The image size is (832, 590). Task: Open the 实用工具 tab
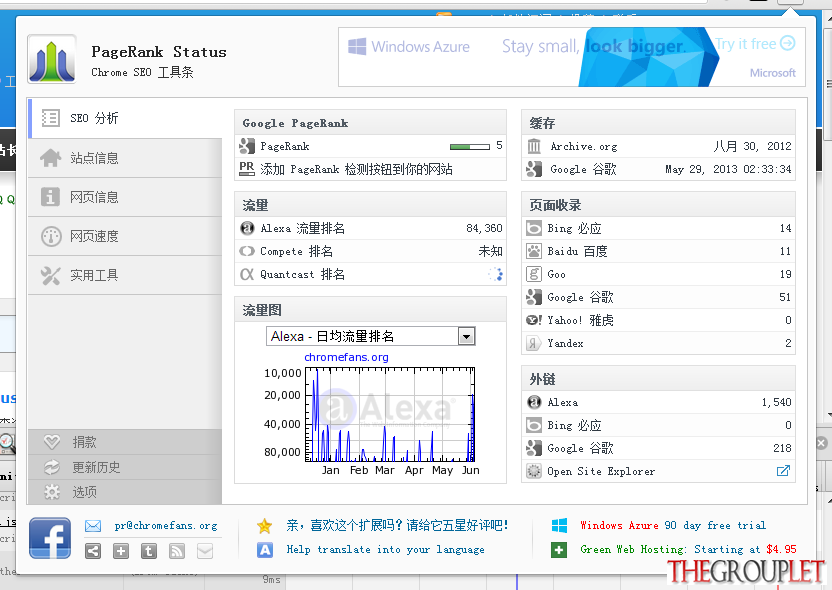125,275
